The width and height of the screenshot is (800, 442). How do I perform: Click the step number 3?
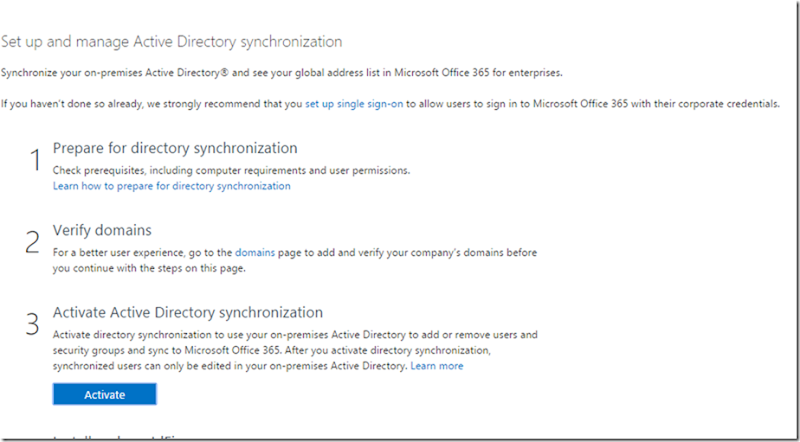35,326
